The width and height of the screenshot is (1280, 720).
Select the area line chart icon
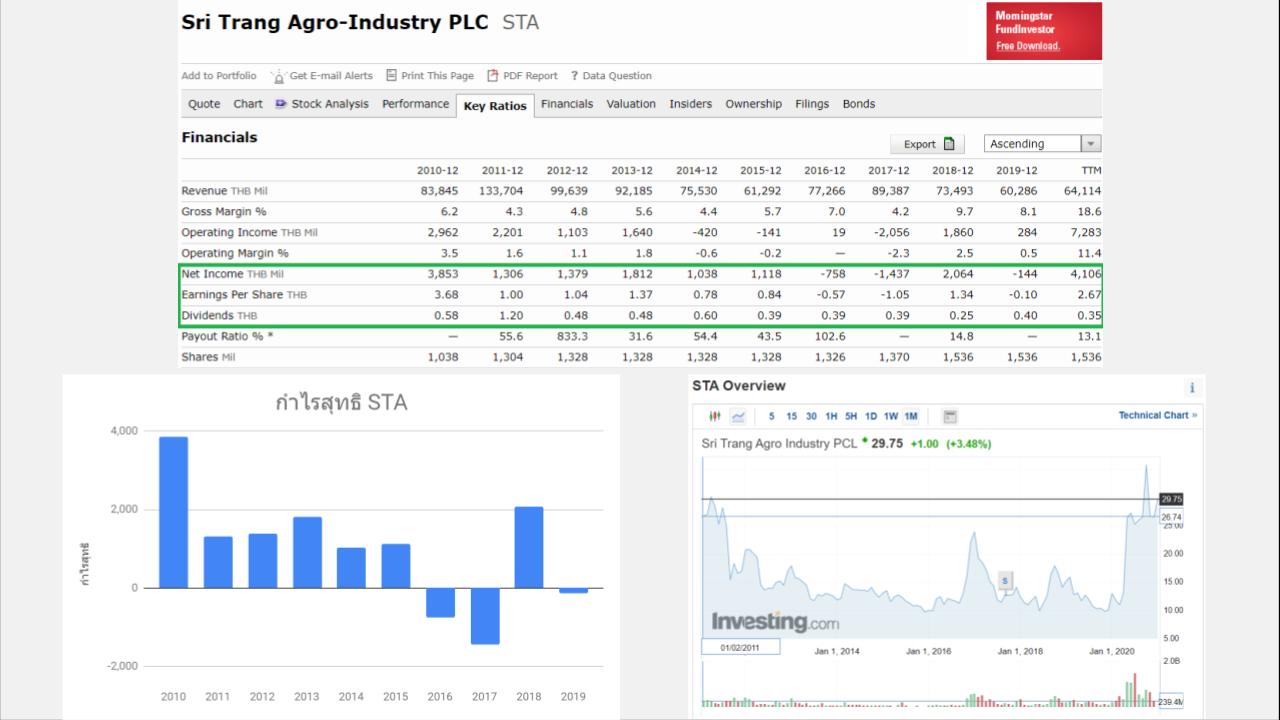point(738,416)
